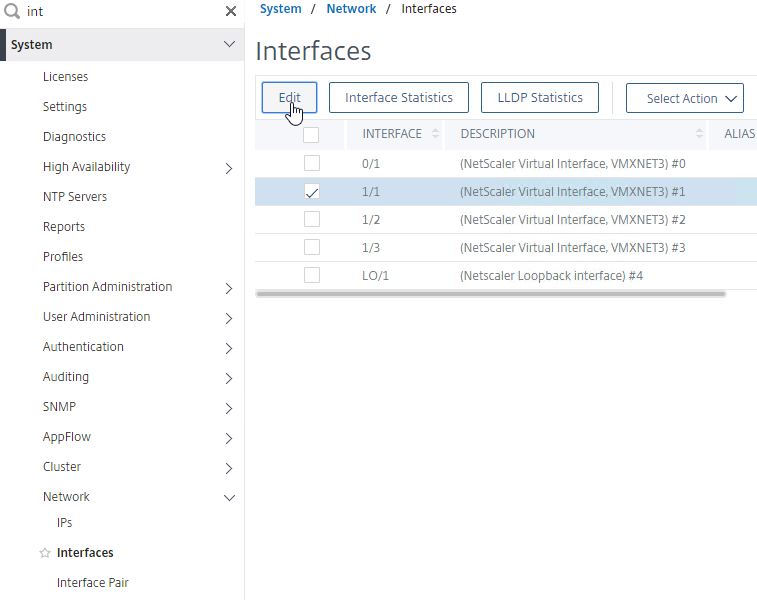Expand the SNMP arrow
757x600 pixels.
(229, 409)
